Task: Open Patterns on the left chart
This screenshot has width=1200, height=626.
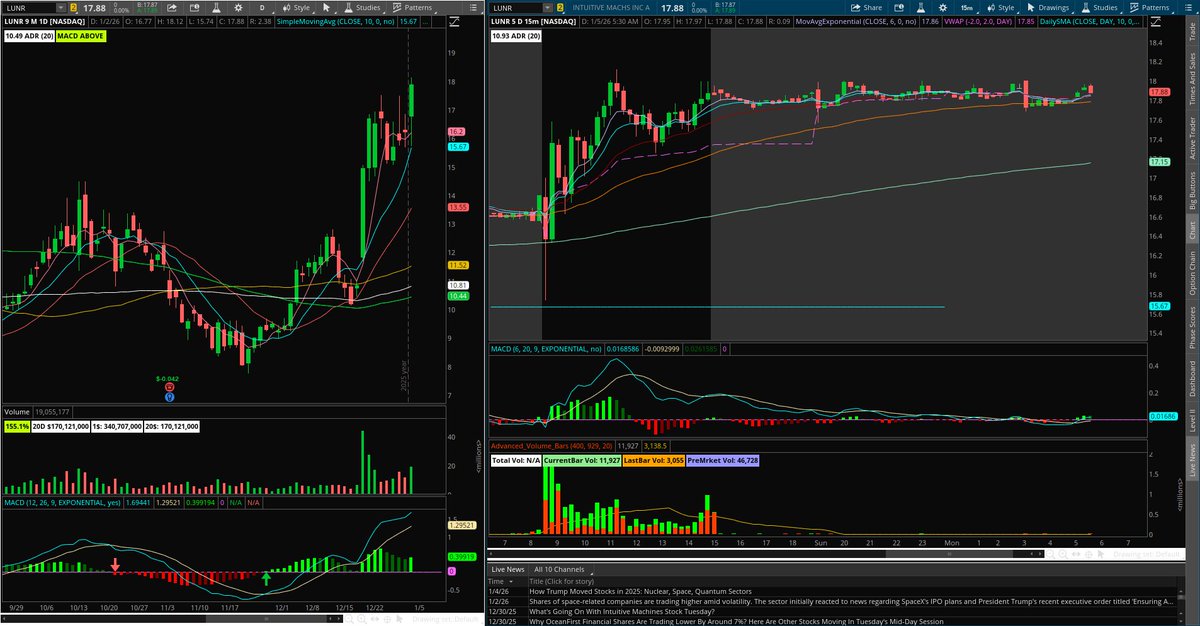Action: coord(413,8)
